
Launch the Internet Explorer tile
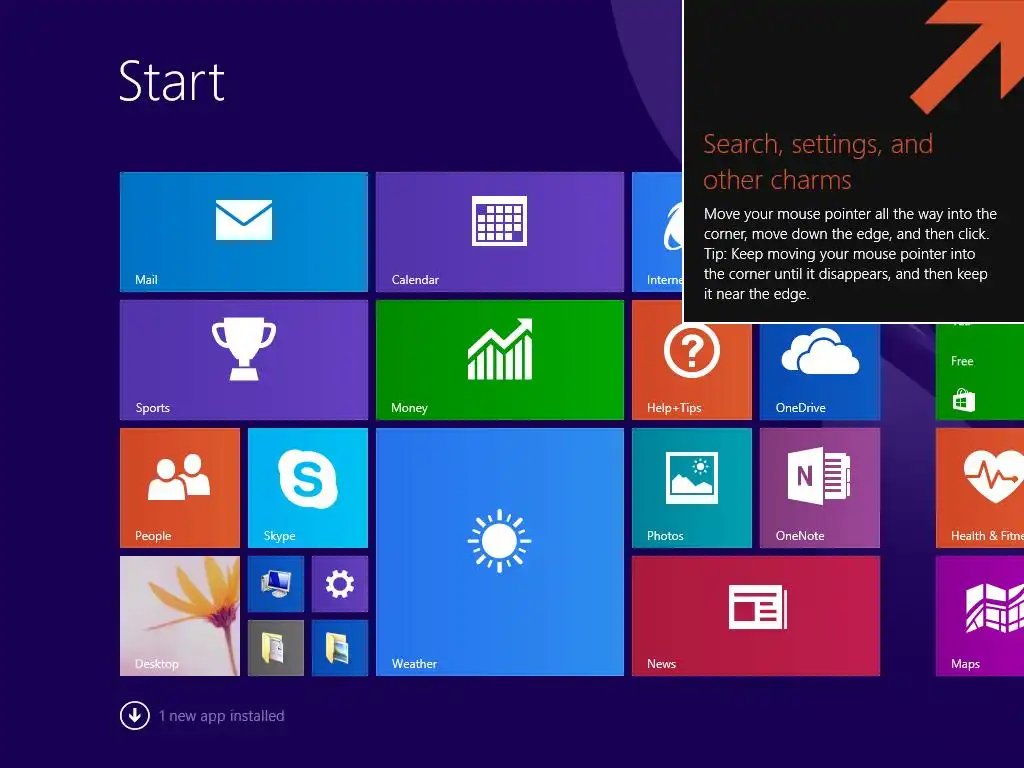tap(657, 232)
